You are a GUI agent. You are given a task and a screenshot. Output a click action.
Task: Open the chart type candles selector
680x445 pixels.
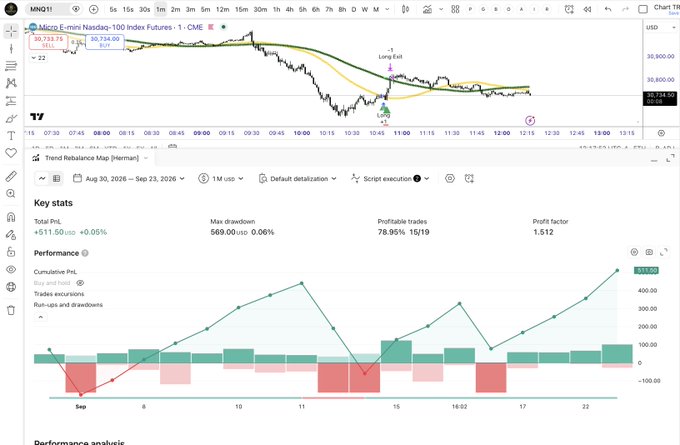[x=405, y=9]
